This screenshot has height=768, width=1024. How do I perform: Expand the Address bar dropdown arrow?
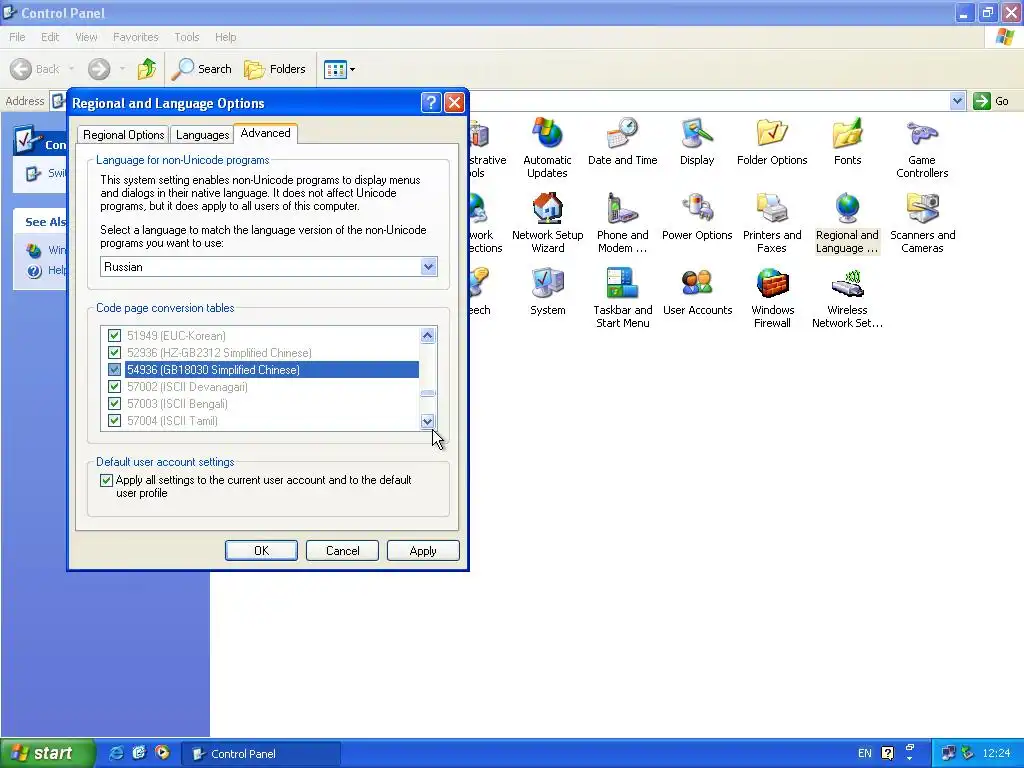957,101
